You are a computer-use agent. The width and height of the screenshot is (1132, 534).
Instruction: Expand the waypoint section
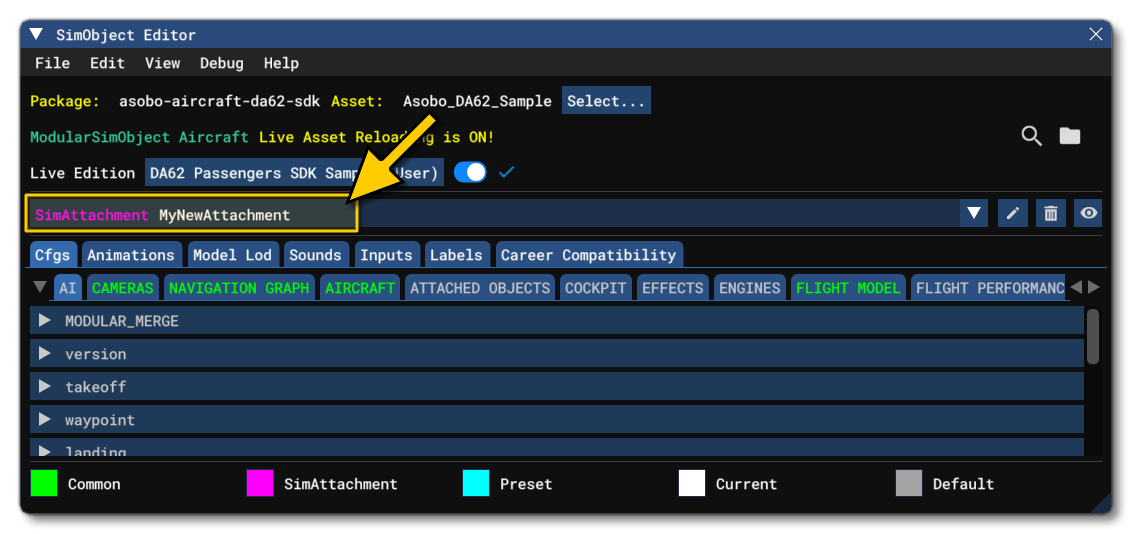44,420
